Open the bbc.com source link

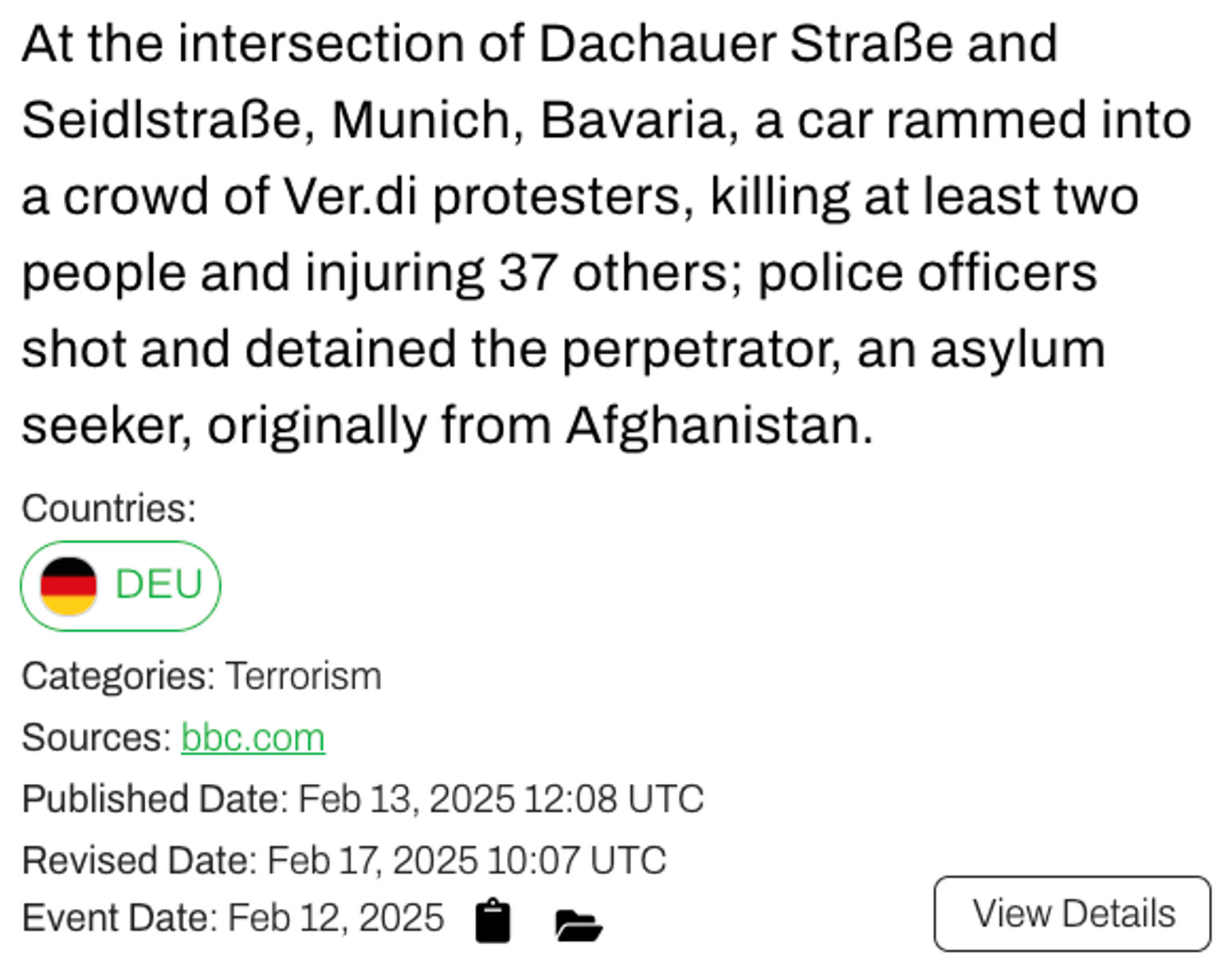click(253, 738)
